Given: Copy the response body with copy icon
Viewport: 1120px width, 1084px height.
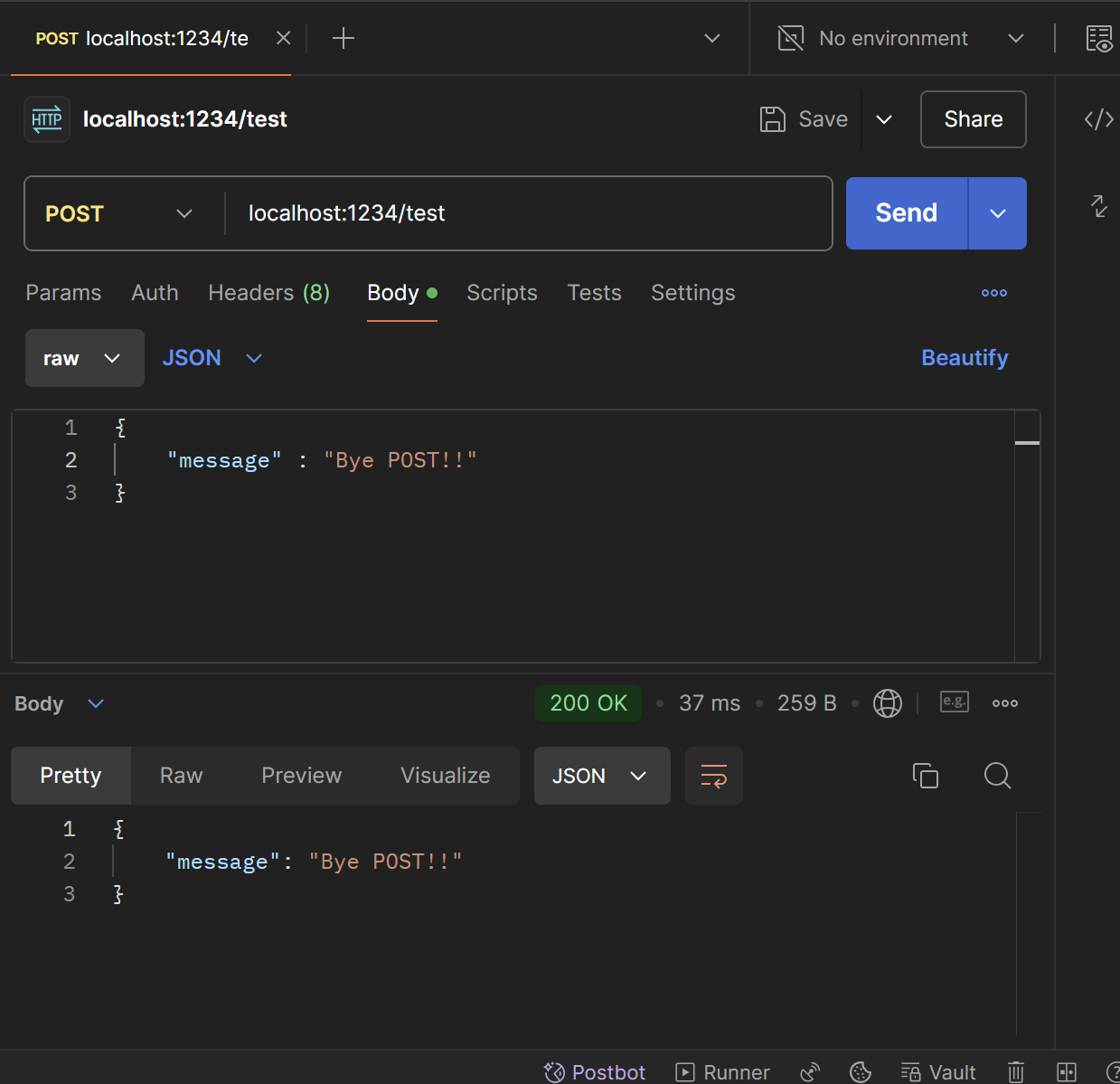Looking at the screenshot, I should 926,776.
